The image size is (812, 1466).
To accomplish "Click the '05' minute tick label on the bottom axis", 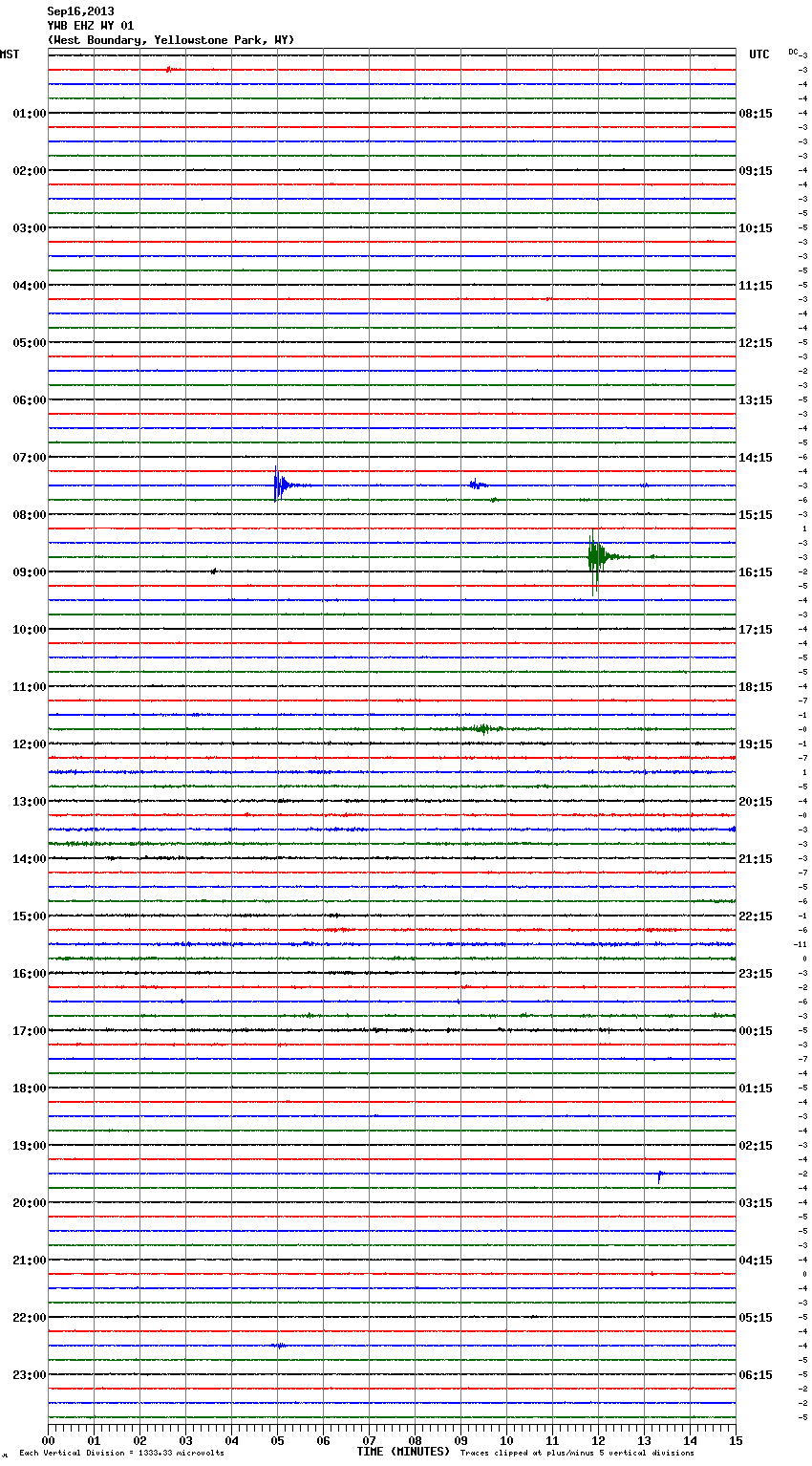I will pos(277,1440).
